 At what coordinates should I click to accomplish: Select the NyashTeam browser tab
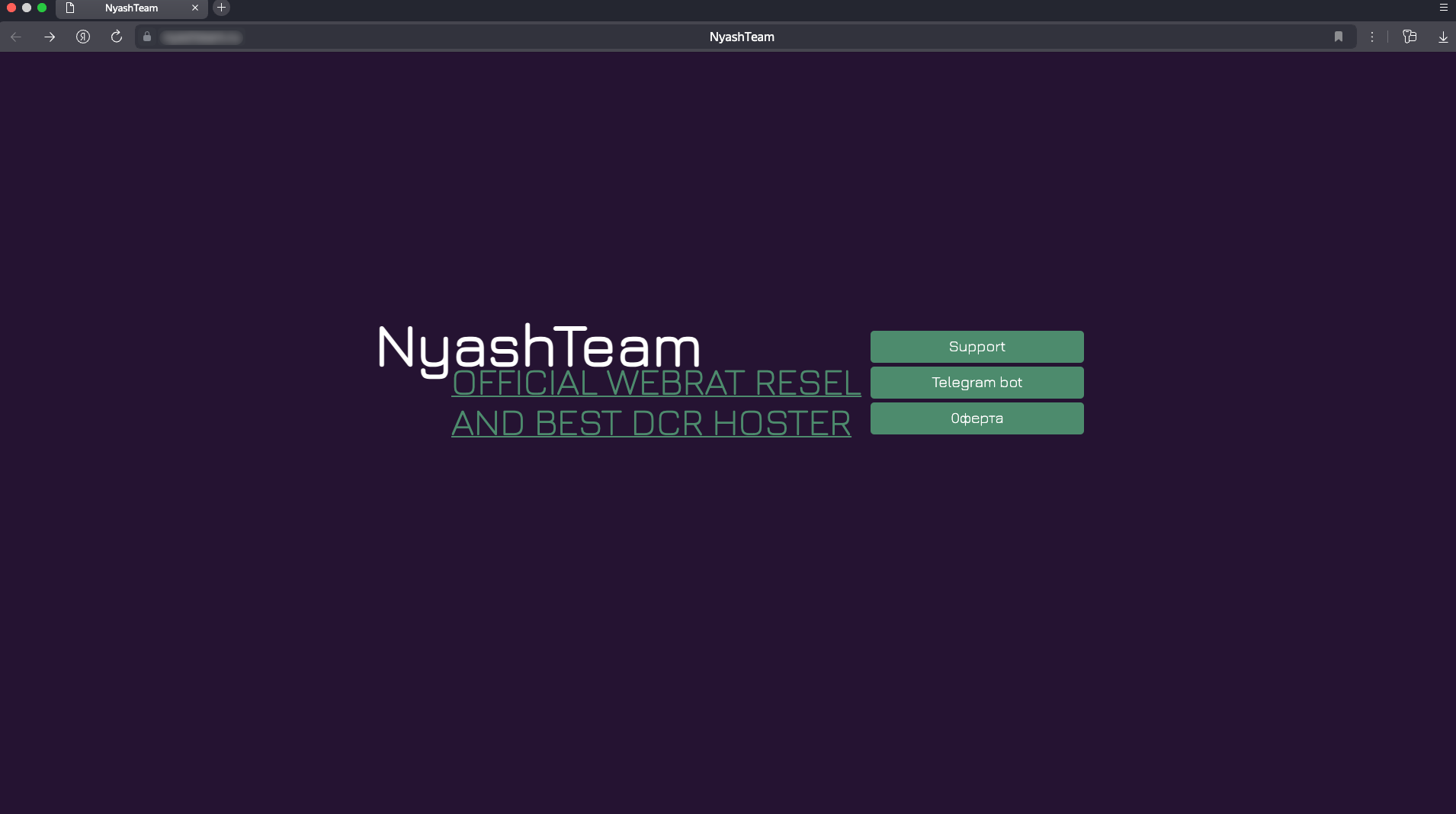[131, 8]
